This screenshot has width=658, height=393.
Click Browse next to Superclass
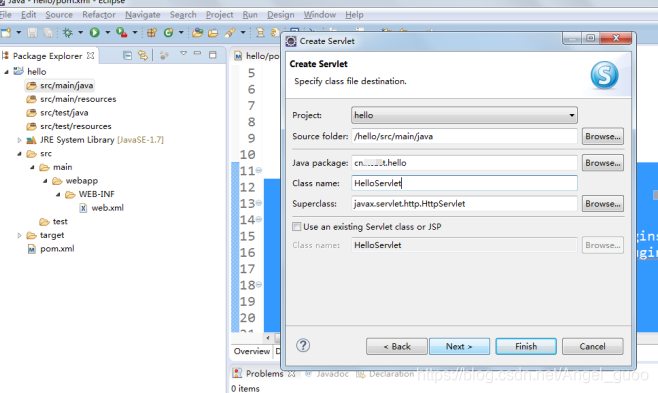[603, 204]
